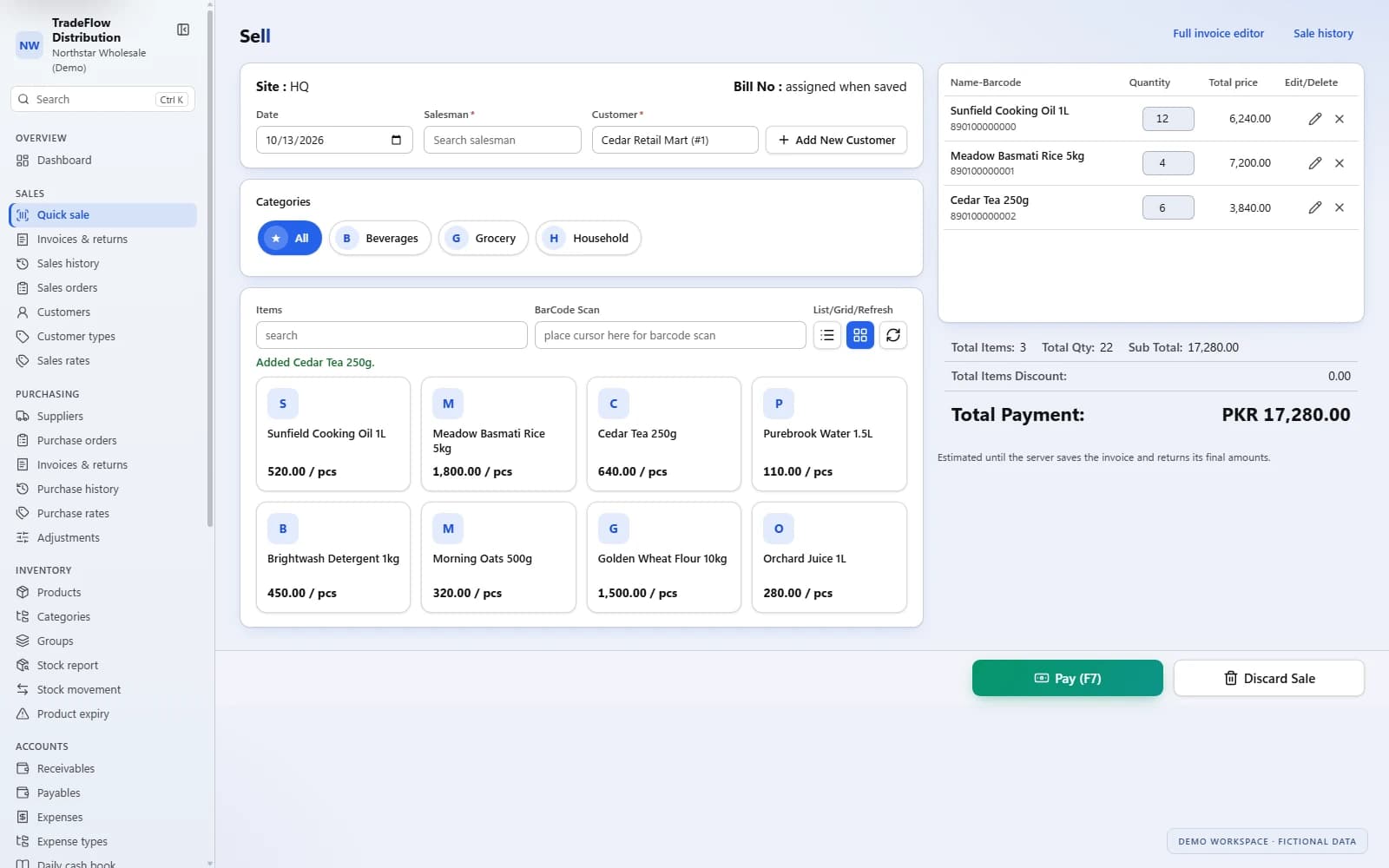Edit the Meadow Basmati Rice 5kg cart row
This screenshot has width=1389, height=868.
[x=1315, y=163]
